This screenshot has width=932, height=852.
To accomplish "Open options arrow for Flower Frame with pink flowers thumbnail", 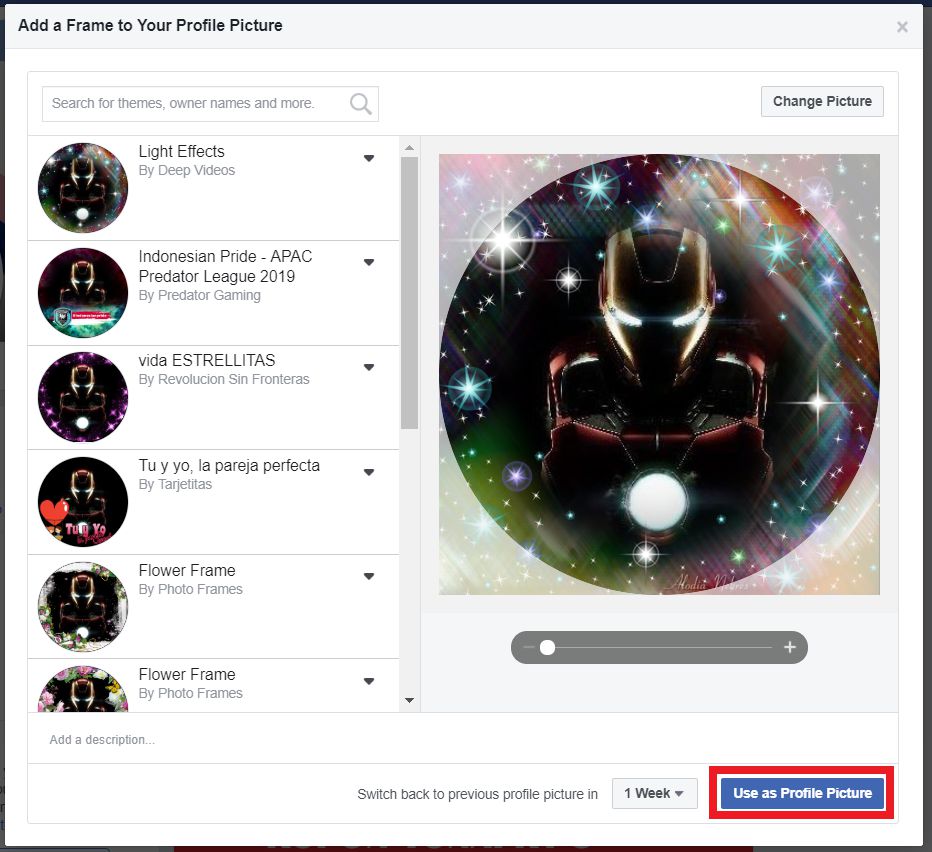I will tap(369, 681).
